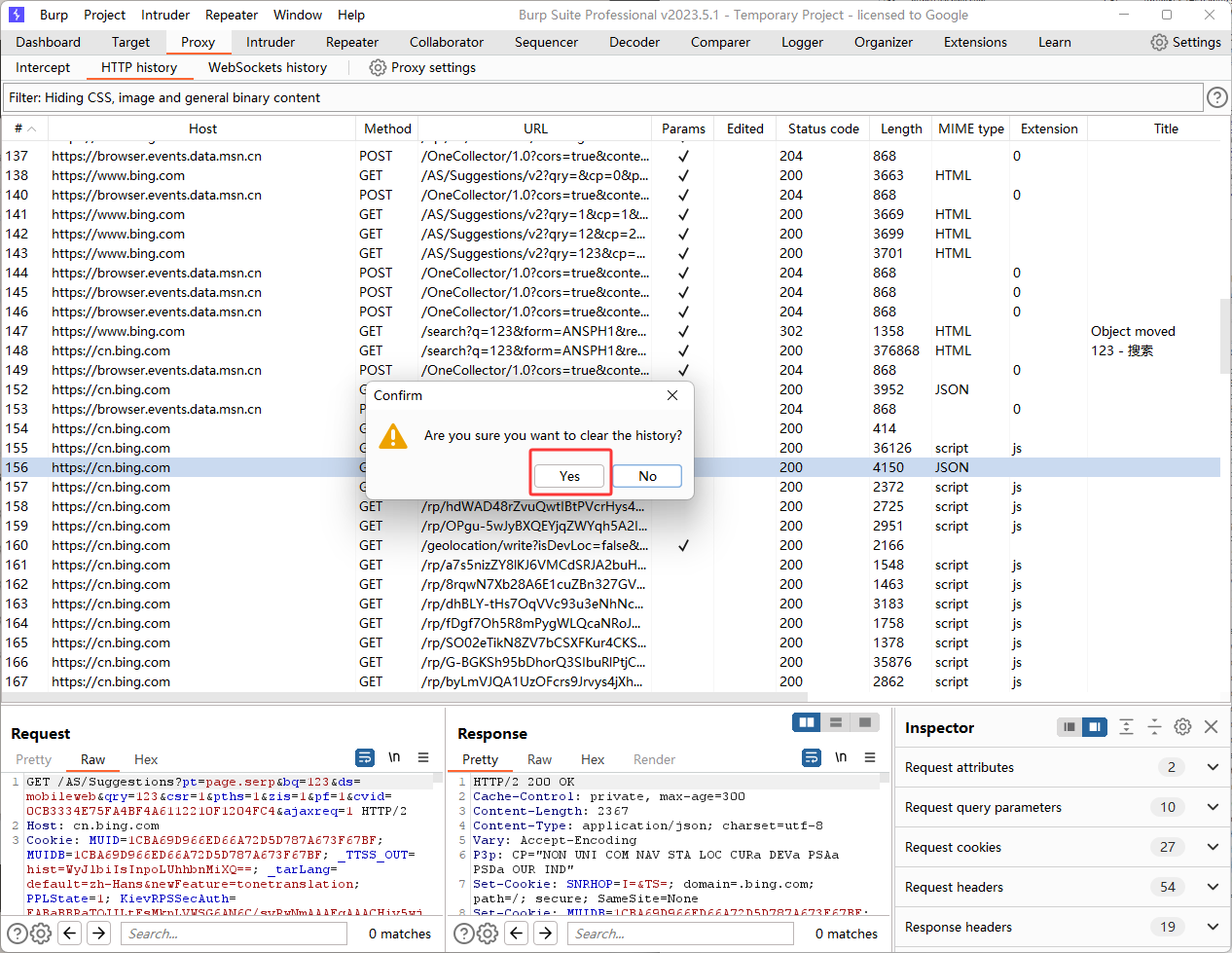Viewport: 1232px width, 953px height.
Task: Expand Request cookies section
Action: point(1213,847)
